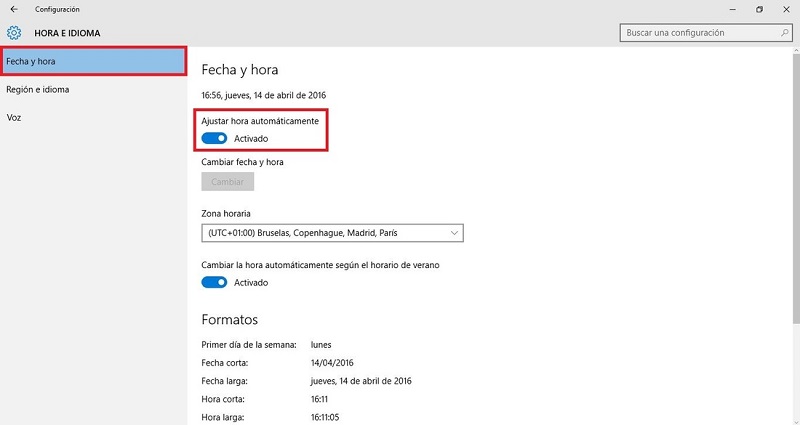Image resolution: width=800 pixels, height=425 pixels.
Task: Click the HORA E IDIOMA header
Action: (67, 33)
